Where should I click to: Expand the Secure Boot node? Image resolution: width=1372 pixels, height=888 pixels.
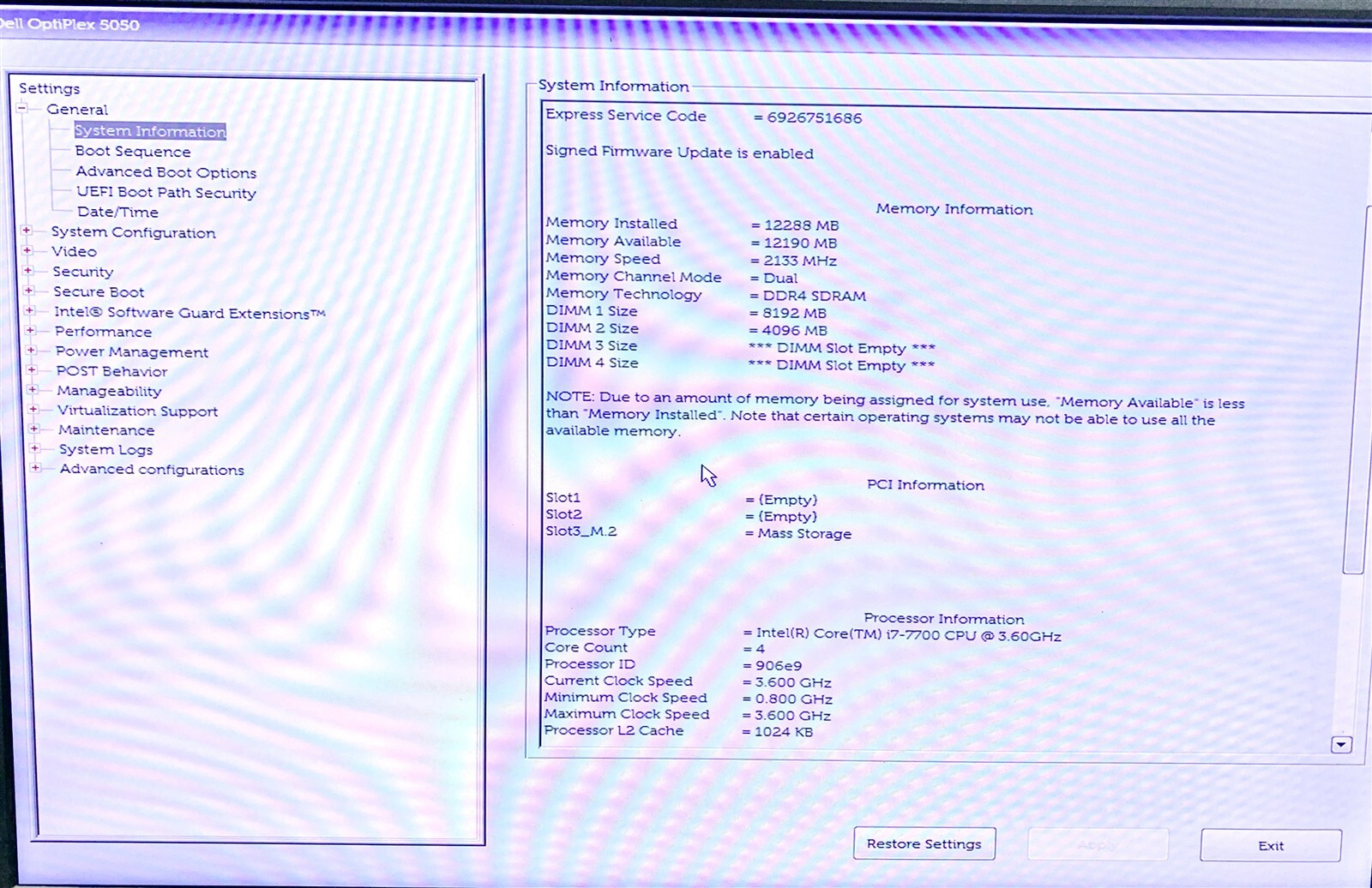coord(29,291)
